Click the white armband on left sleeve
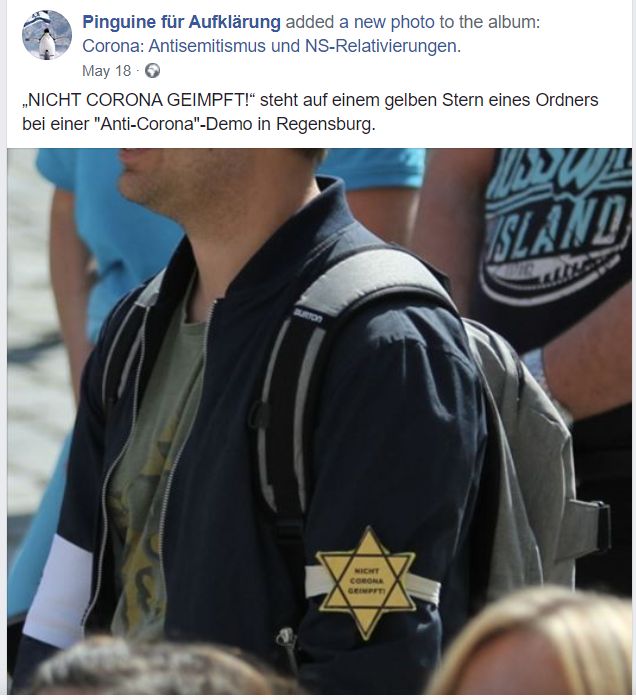 (58, 591)
